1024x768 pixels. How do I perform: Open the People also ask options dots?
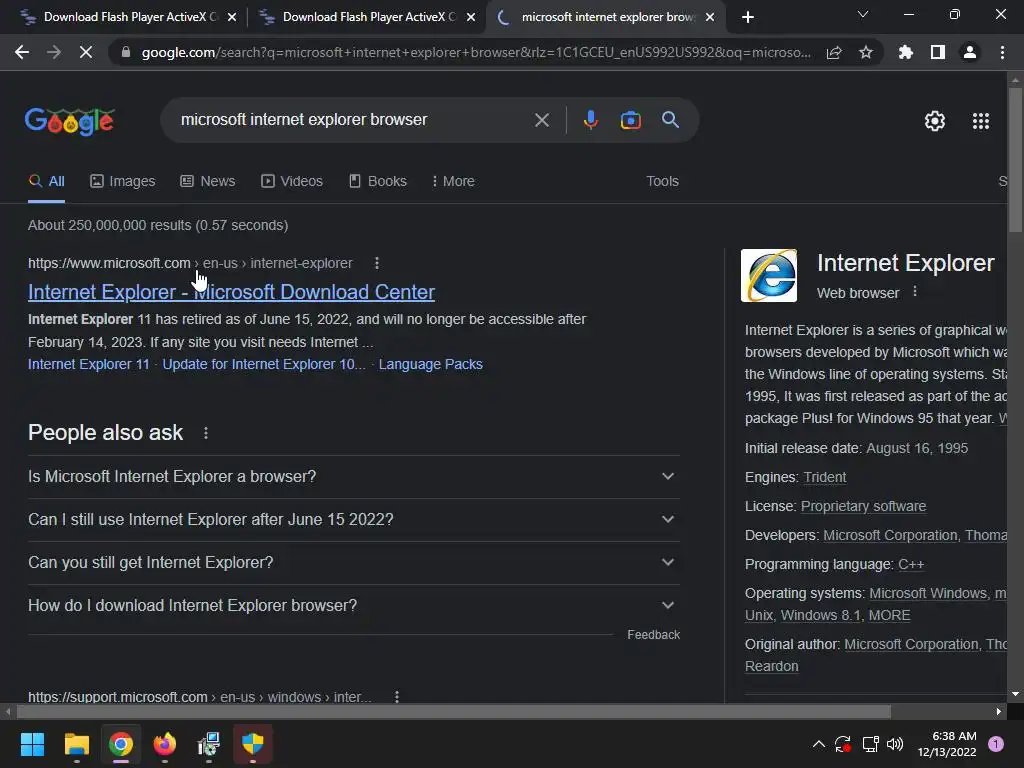click(206, 433)
